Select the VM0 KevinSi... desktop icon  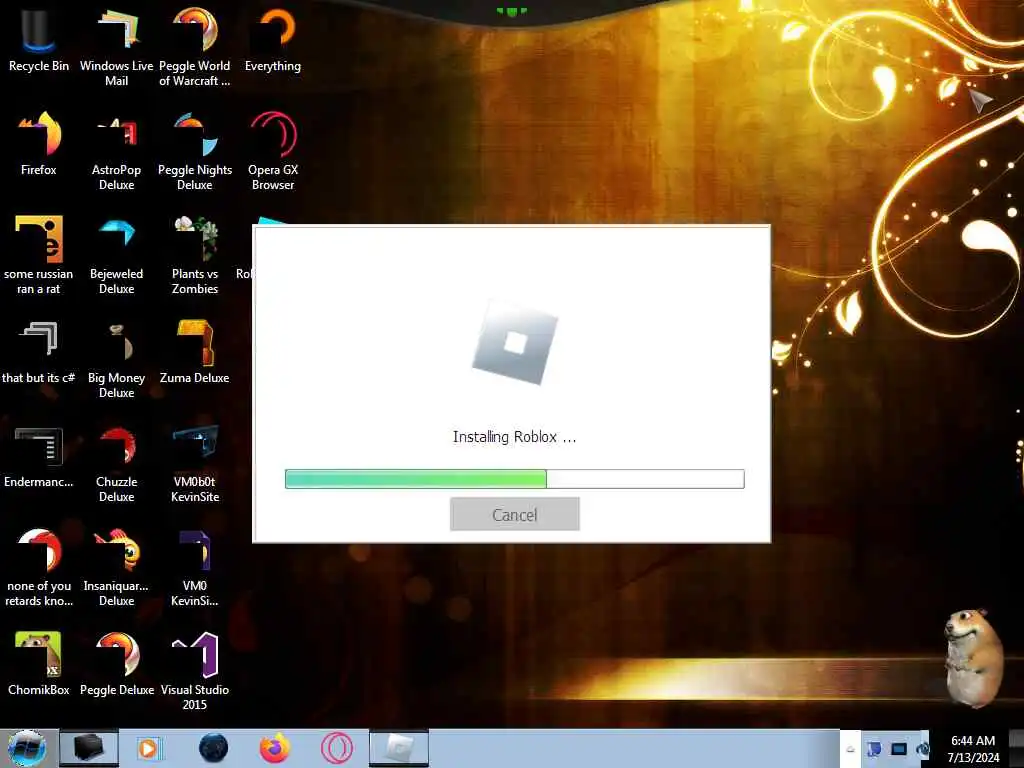coord(195,567)
